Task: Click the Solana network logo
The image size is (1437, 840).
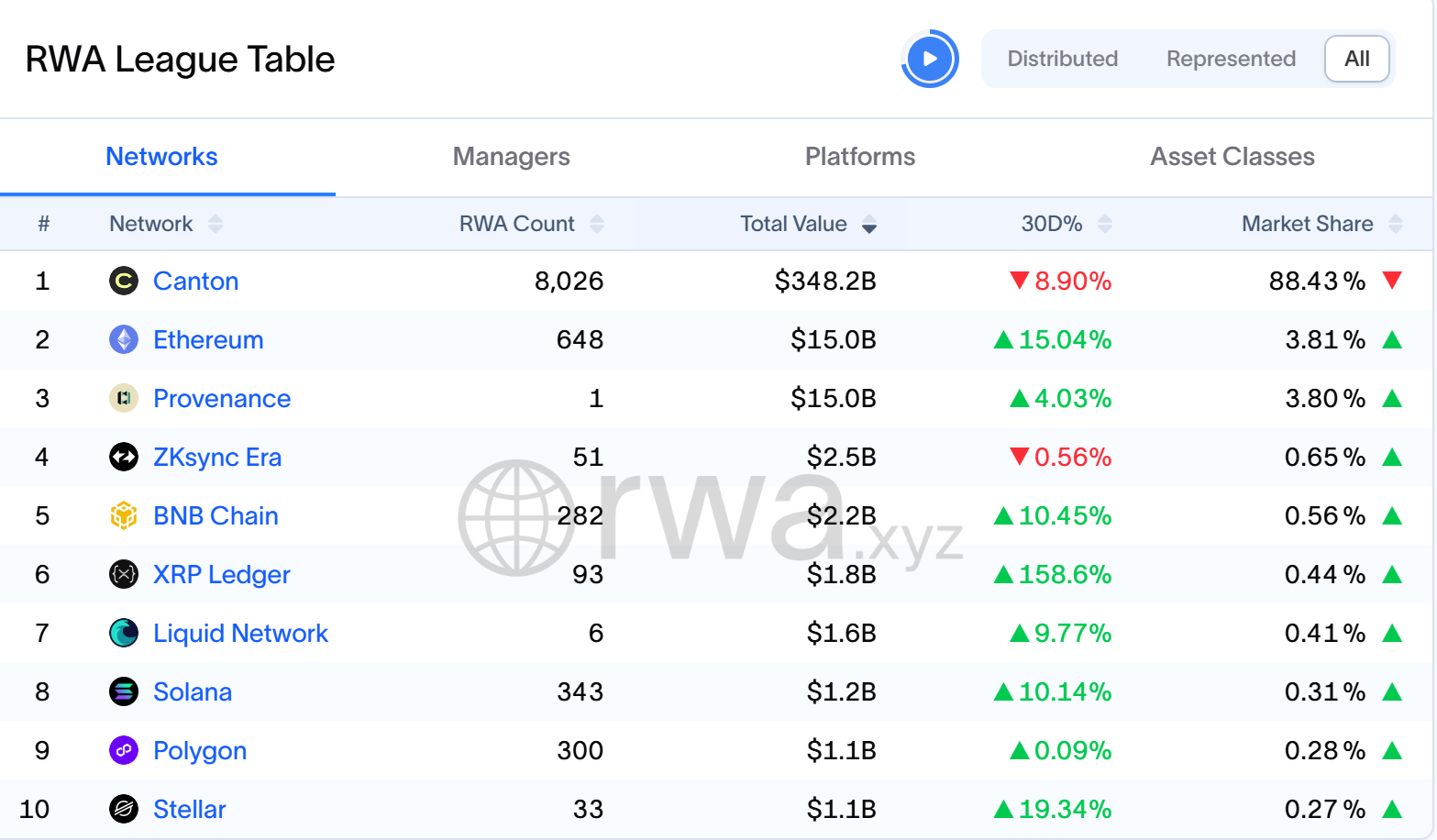Action: [124, 691]
